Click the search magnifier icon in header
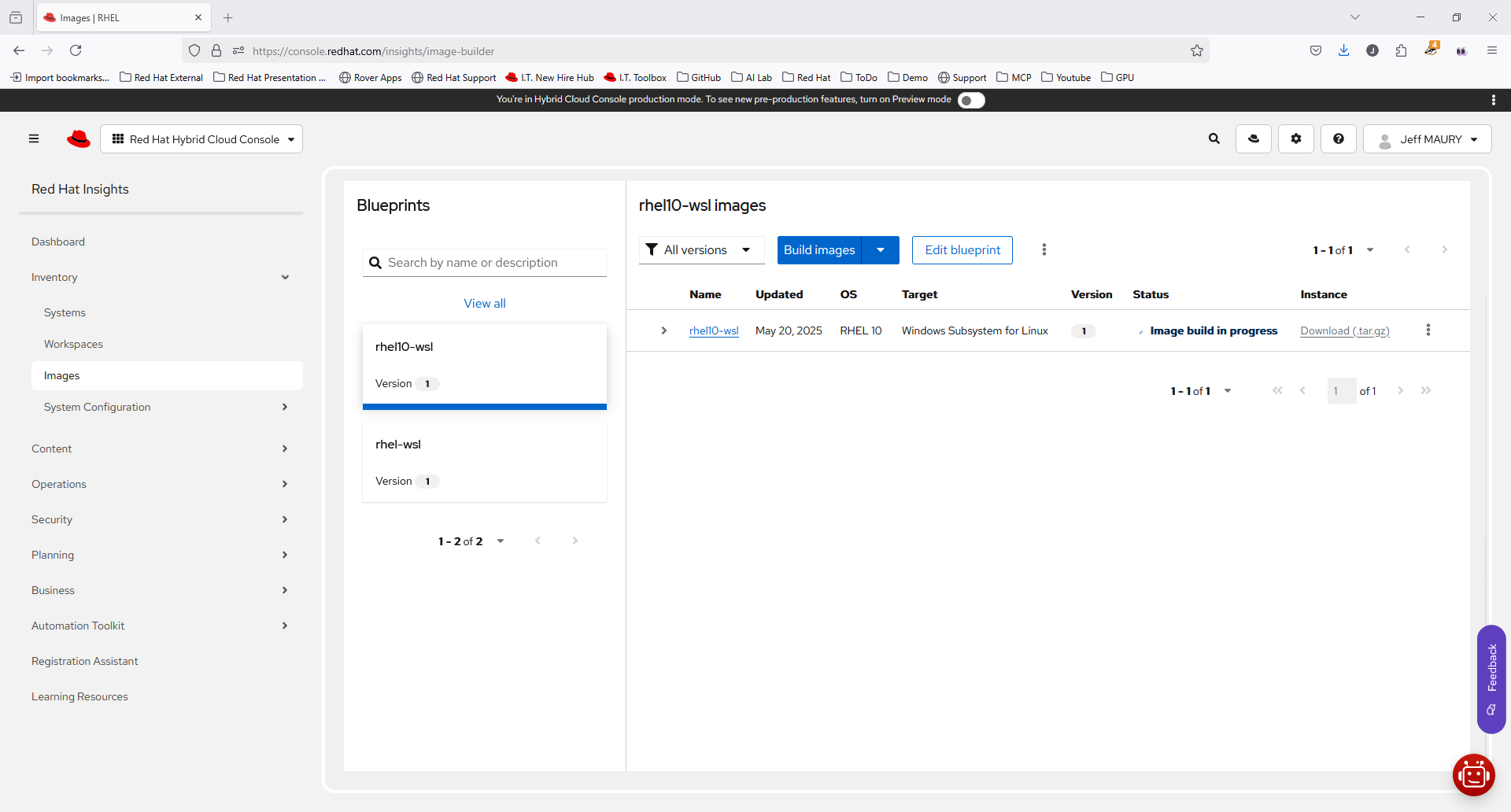 pos(1214,139)
